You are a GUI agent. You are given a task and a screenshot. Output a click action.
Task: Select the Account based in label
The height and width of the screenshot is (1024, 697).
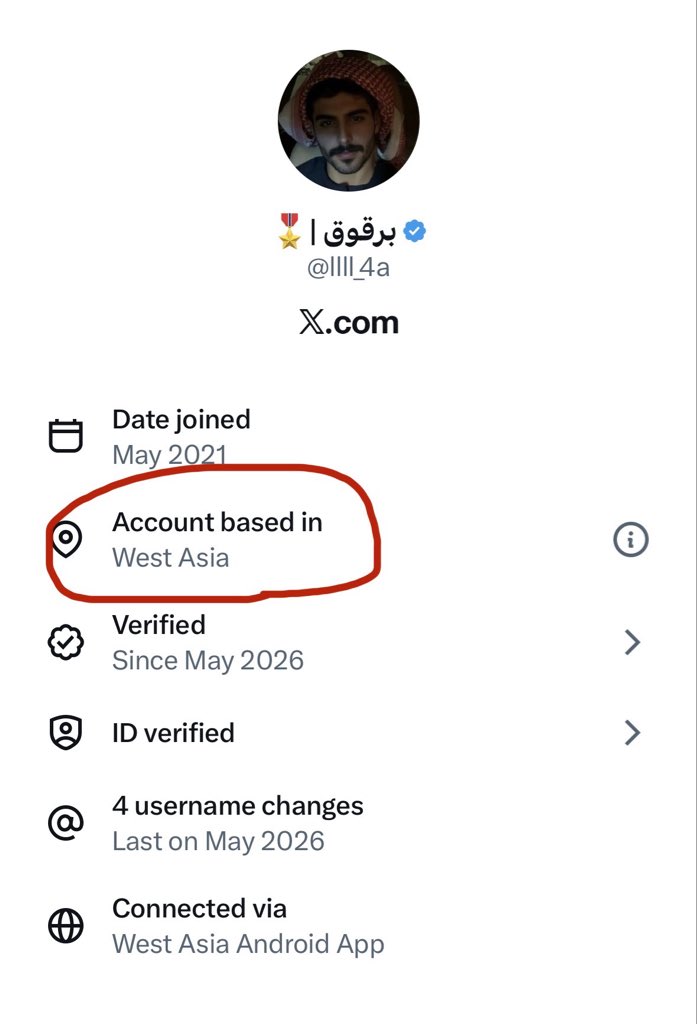tap(218, 522)
